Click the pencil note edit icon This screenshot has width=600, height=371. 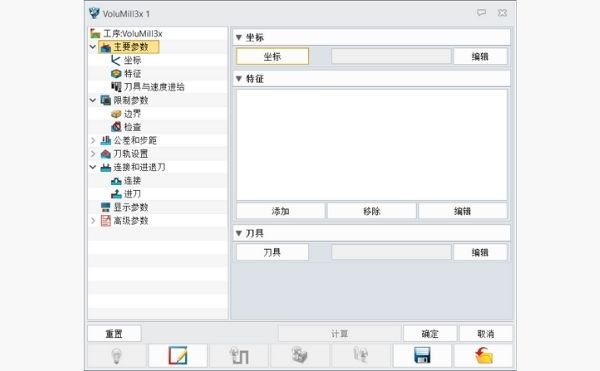178,355
